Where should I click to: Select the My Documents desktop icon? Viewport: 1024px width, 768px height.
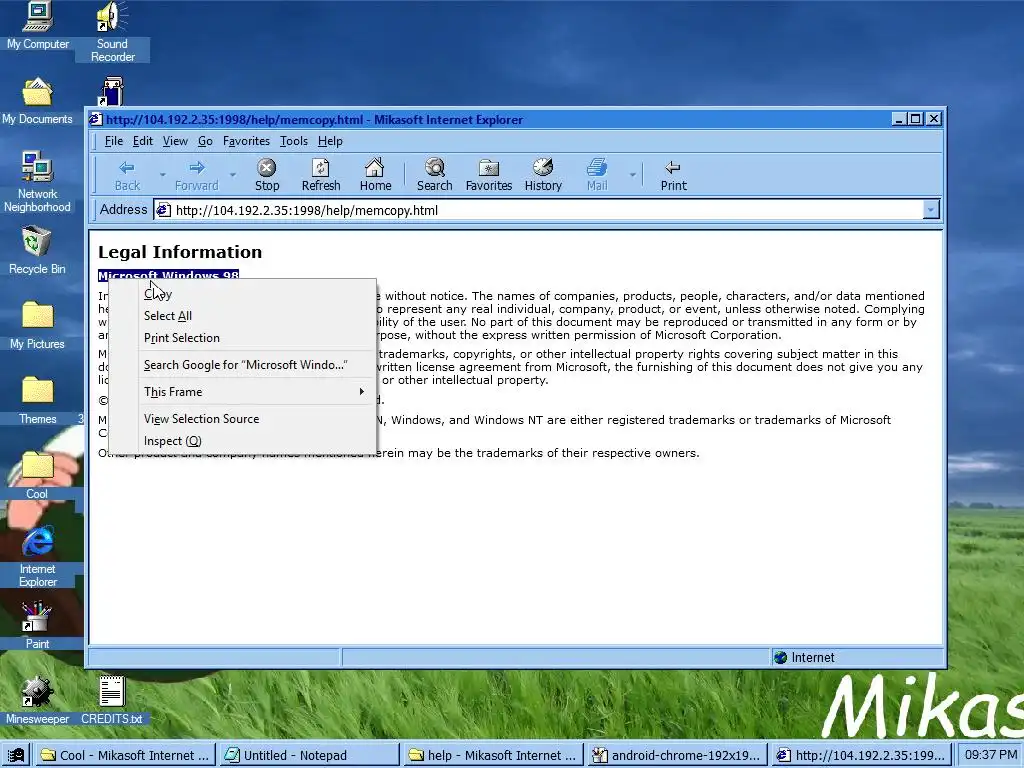pos(37,101)
